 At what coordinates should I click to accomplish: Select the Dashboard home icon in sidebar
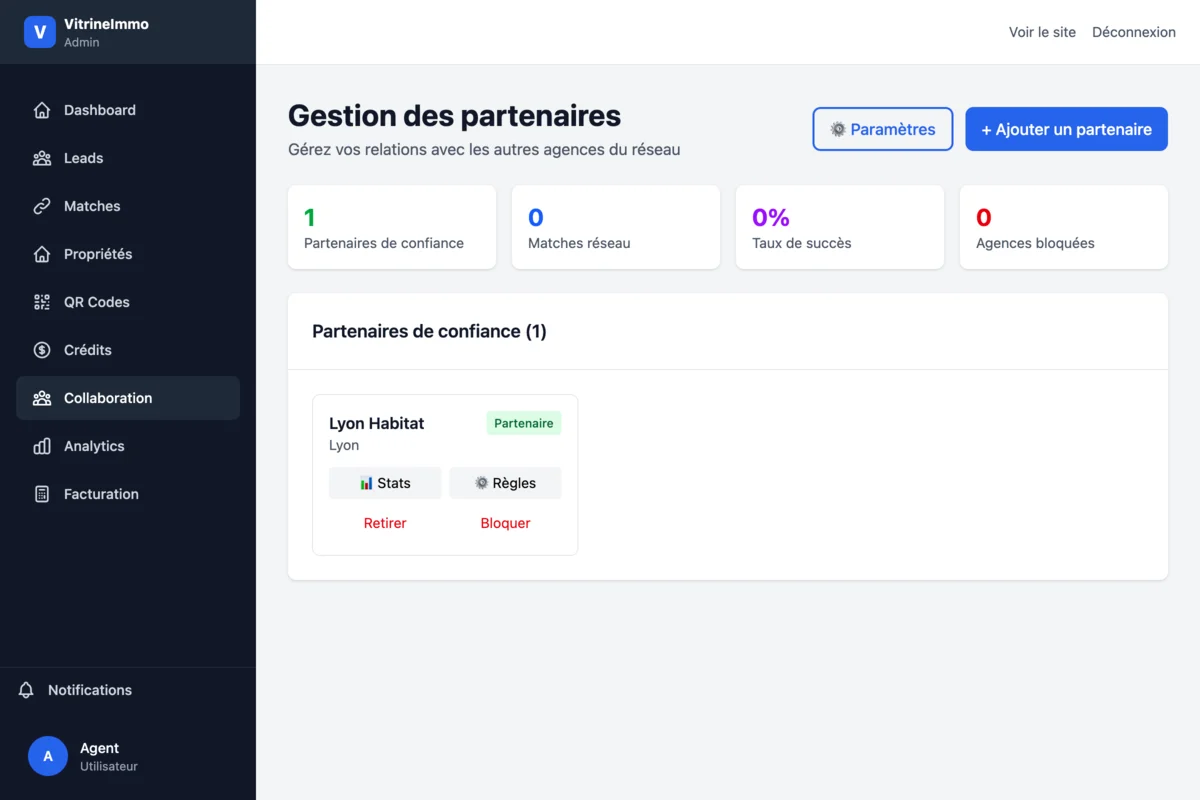coord(42,110)
